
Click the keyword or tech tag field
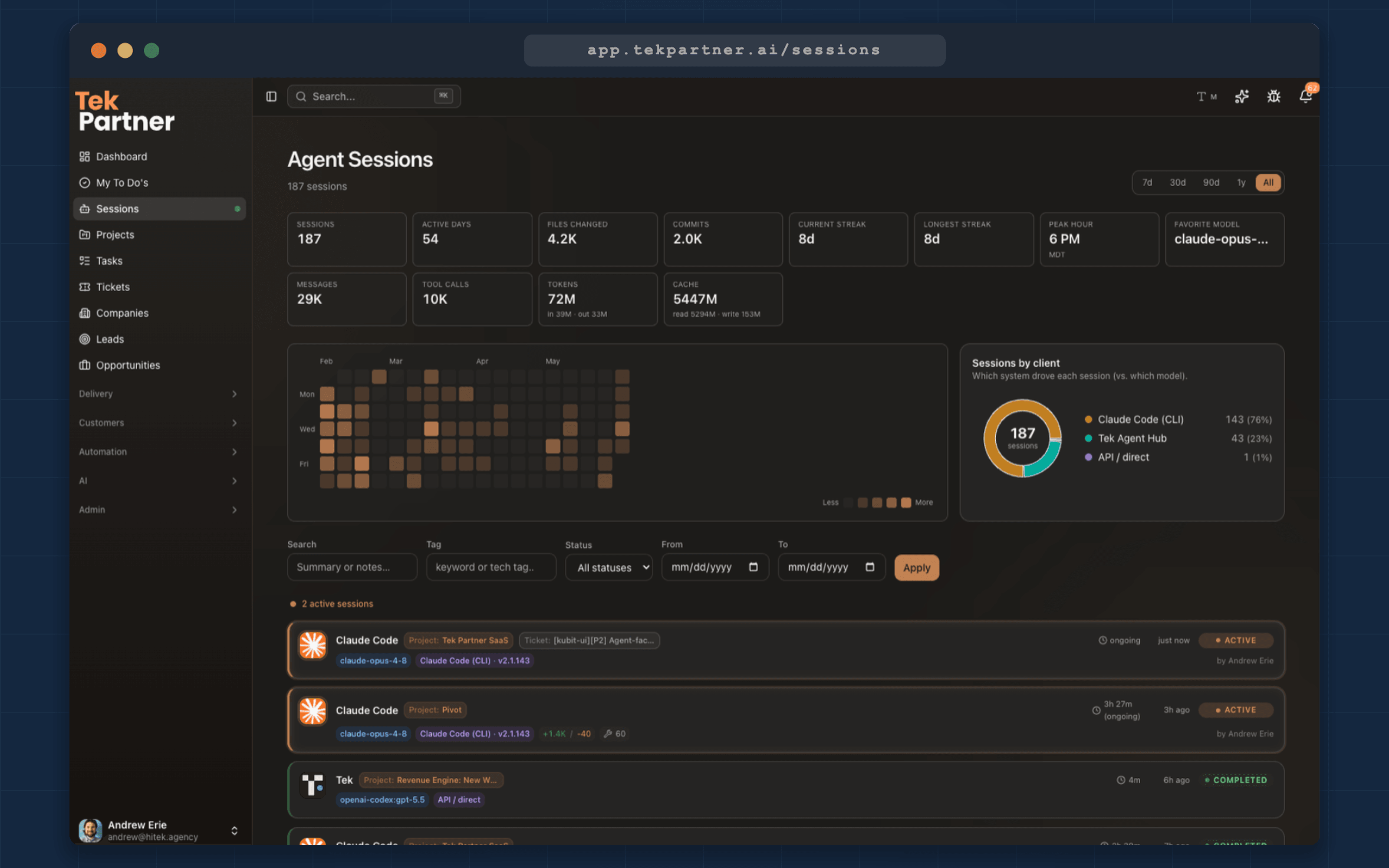tap(491, 567)
